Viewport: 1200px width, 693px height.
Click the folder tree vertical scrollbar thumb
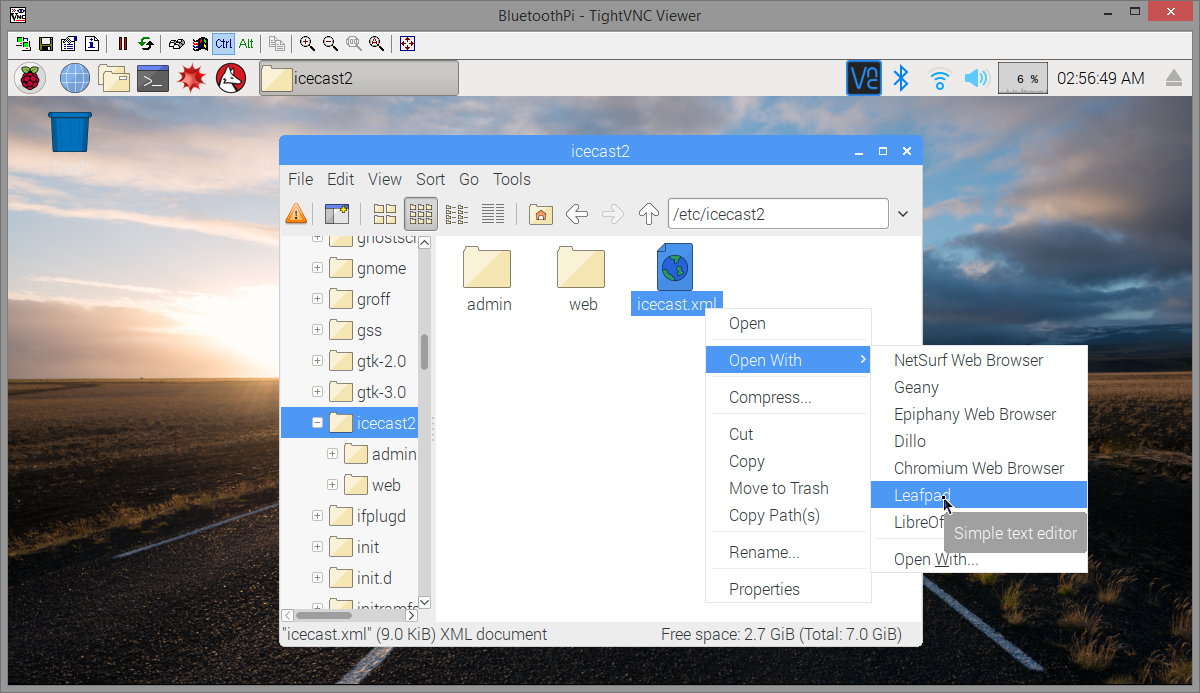pos(424,352)
